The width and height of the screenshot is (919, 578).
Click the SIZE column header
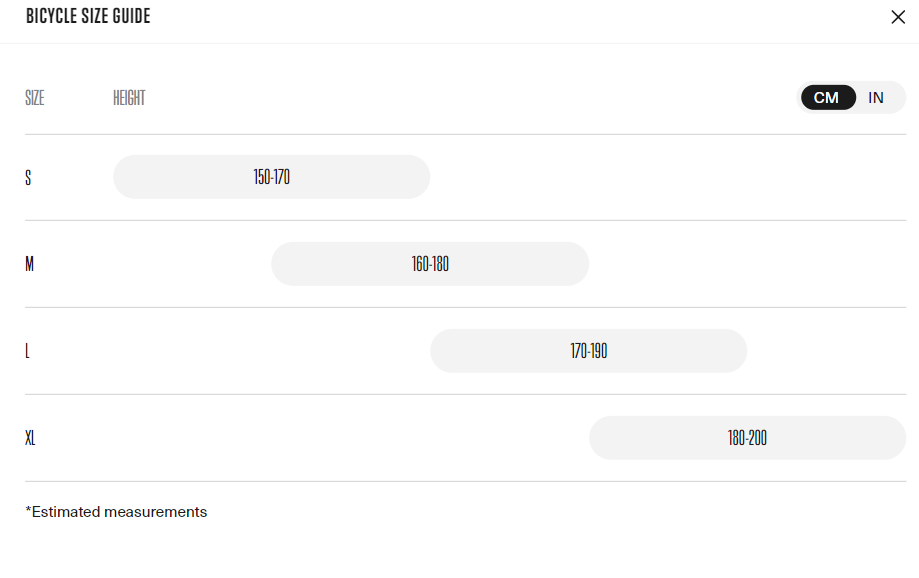35,98
